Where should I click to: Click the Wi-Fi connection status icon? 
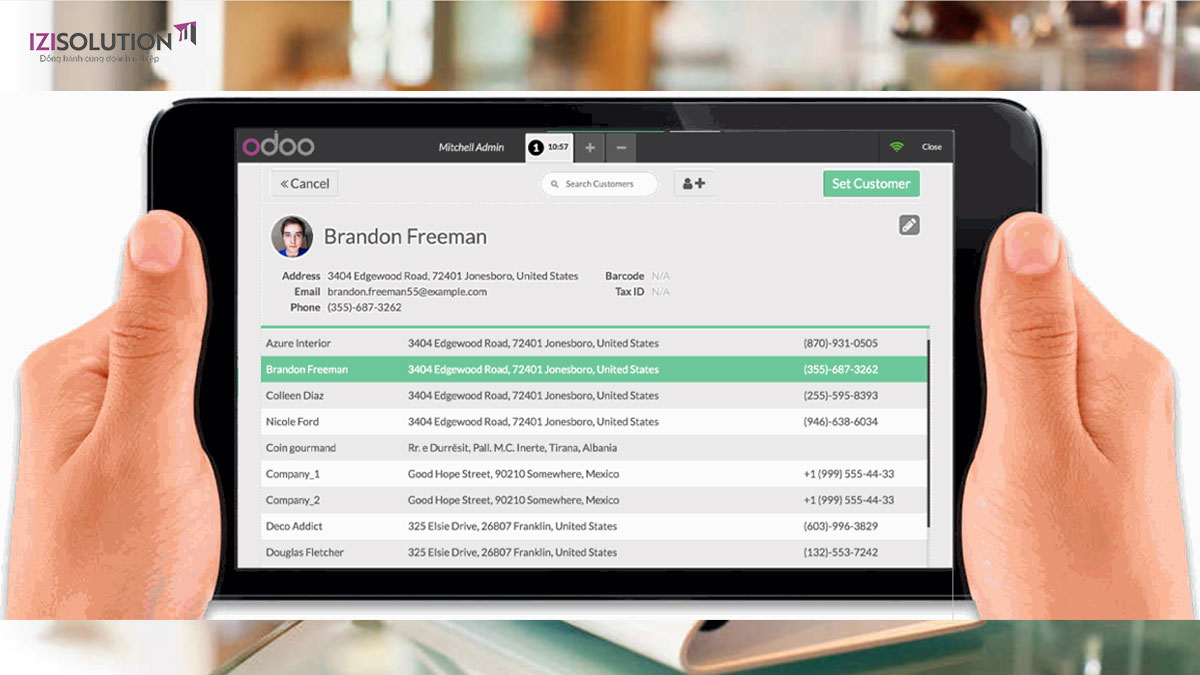tap(896, 147)
